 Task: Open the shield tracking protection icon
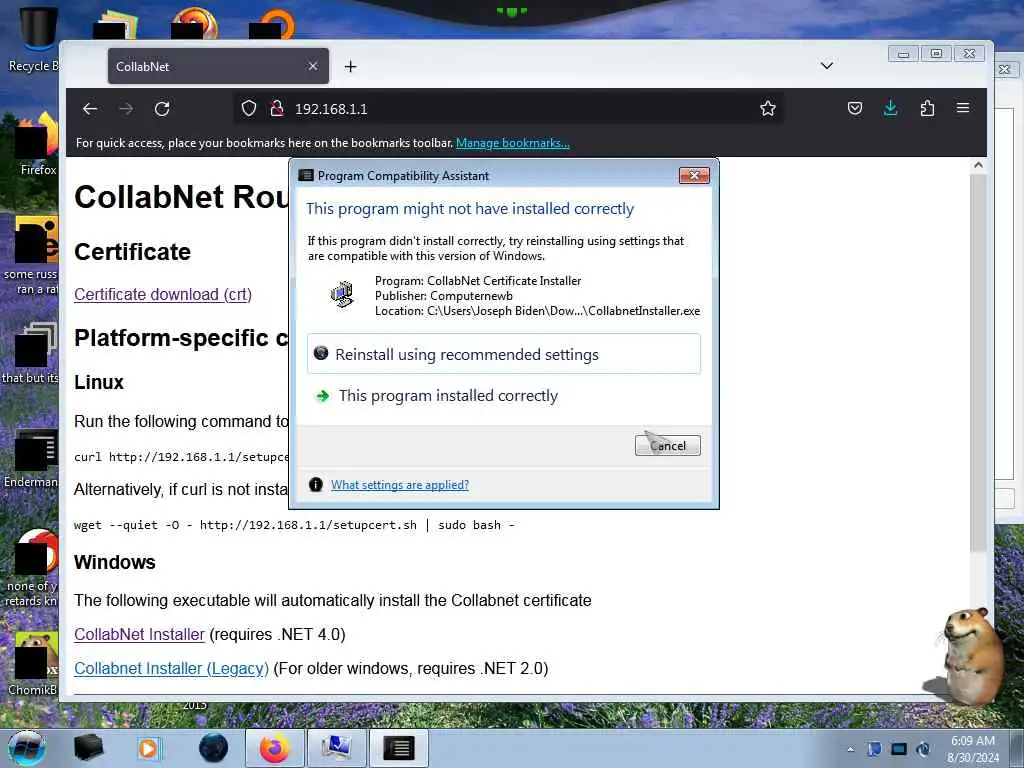(x=249, y=108)
